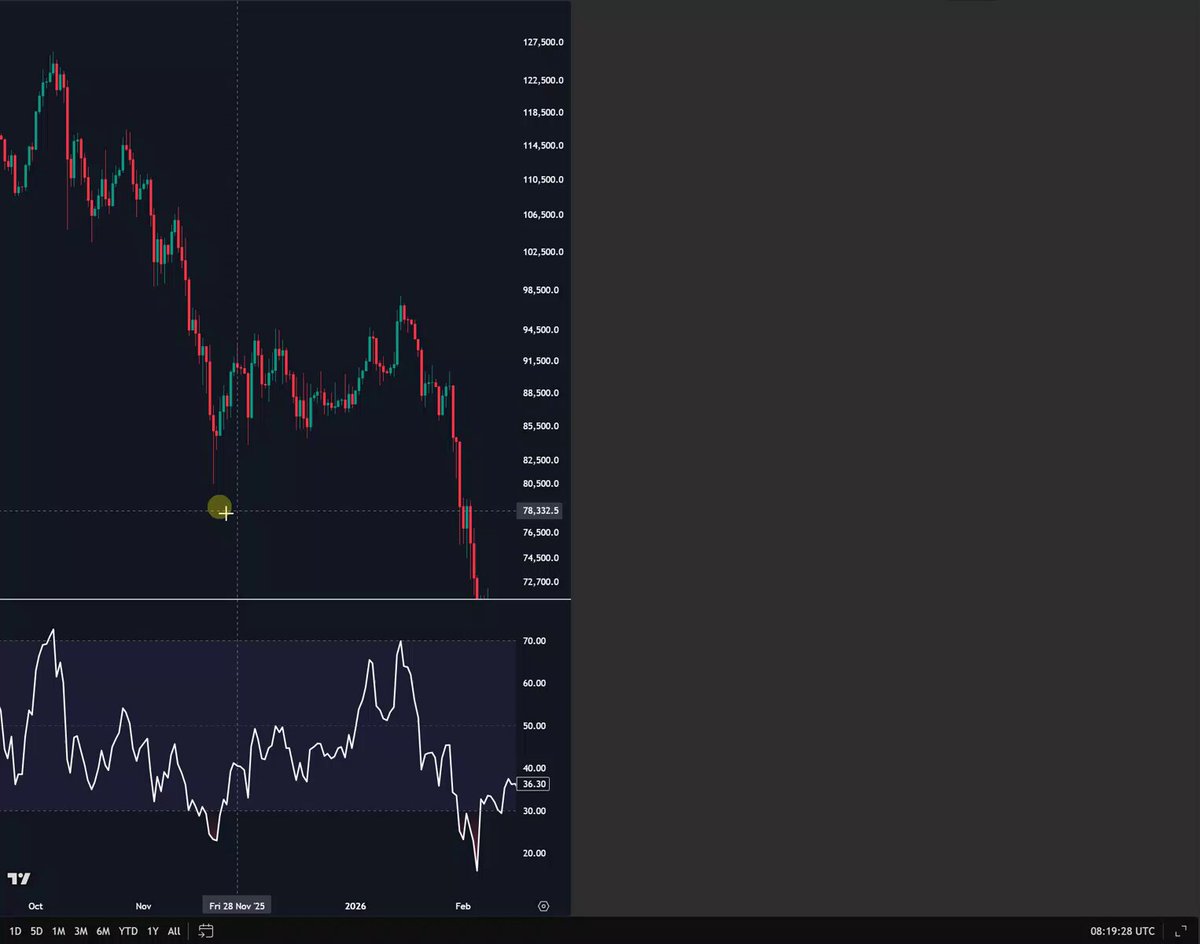Toggle fullscreen mode icon

pos(1180,931)
